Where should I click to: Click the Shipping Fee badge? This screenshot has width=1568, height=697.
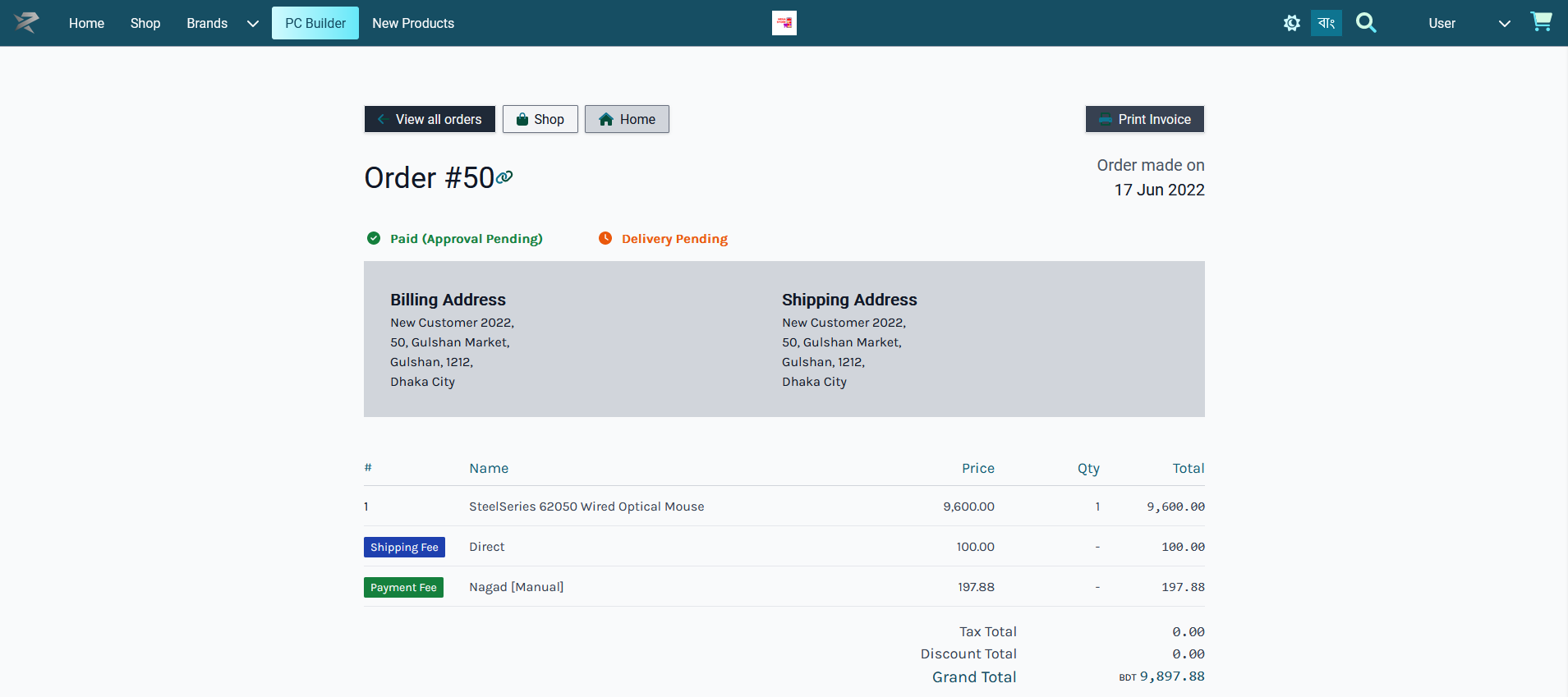tap(404, 548)
